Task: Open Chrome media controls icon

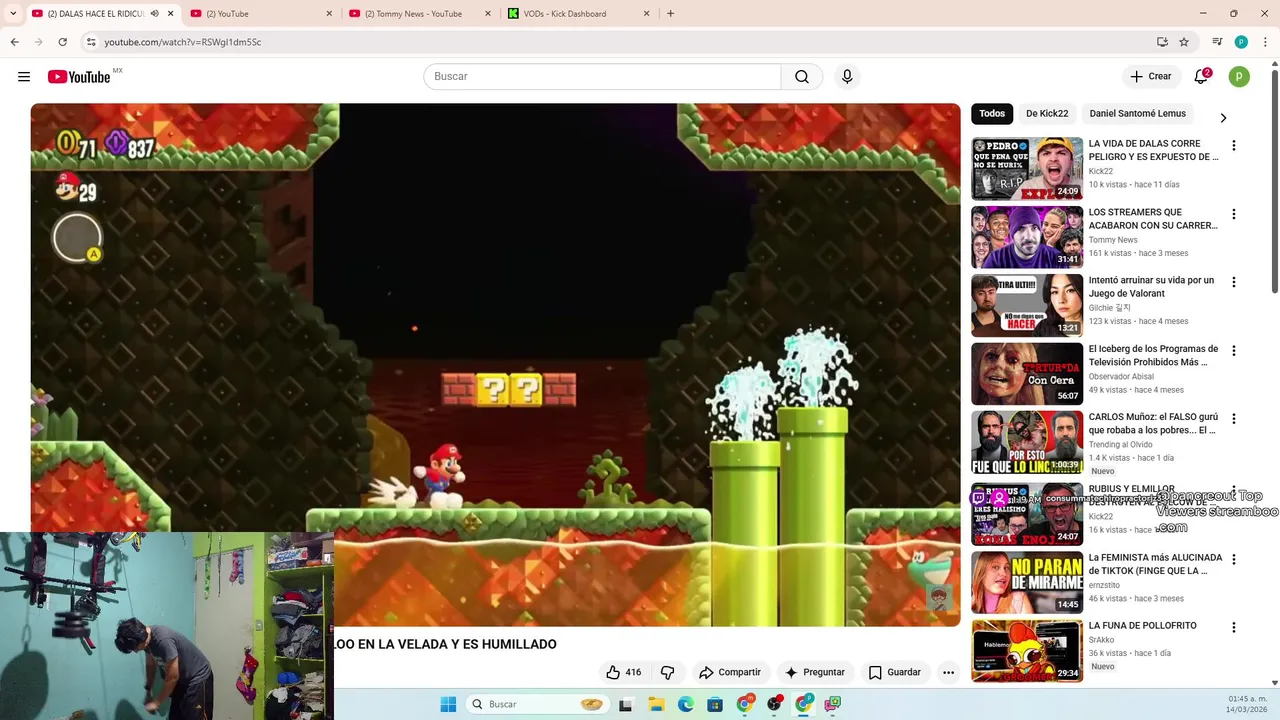Action: point(1217,42)
